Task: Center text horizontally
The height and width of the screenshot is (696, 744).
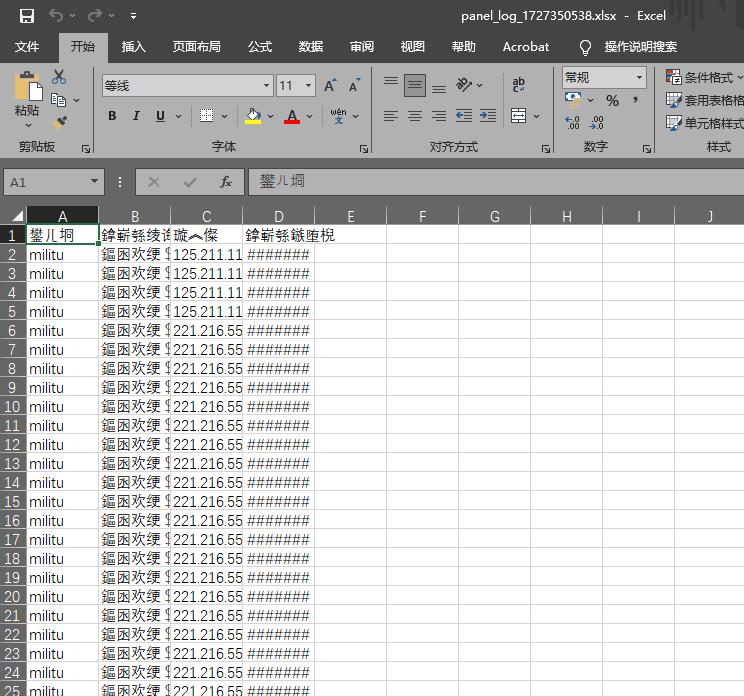Action: pyautogui.click(x=415, y=116)
